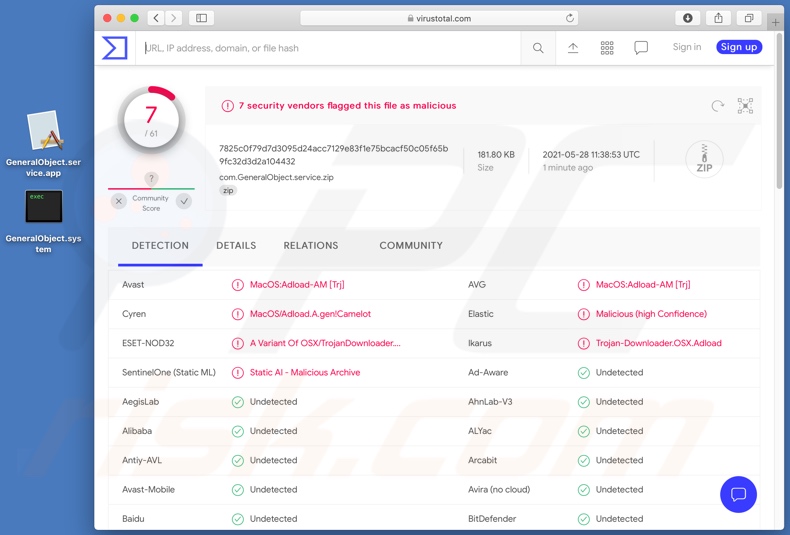Click Malicious (high Confidence) Elastic result

[651, 314]
